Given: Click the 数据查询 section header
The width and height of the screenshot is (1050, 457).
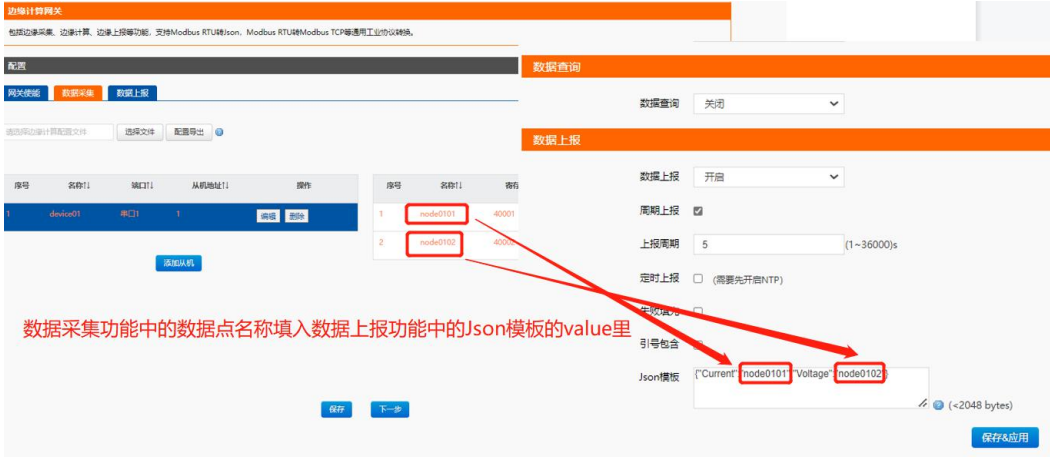Looking at the screenshot, I should (x=785, y=67).
